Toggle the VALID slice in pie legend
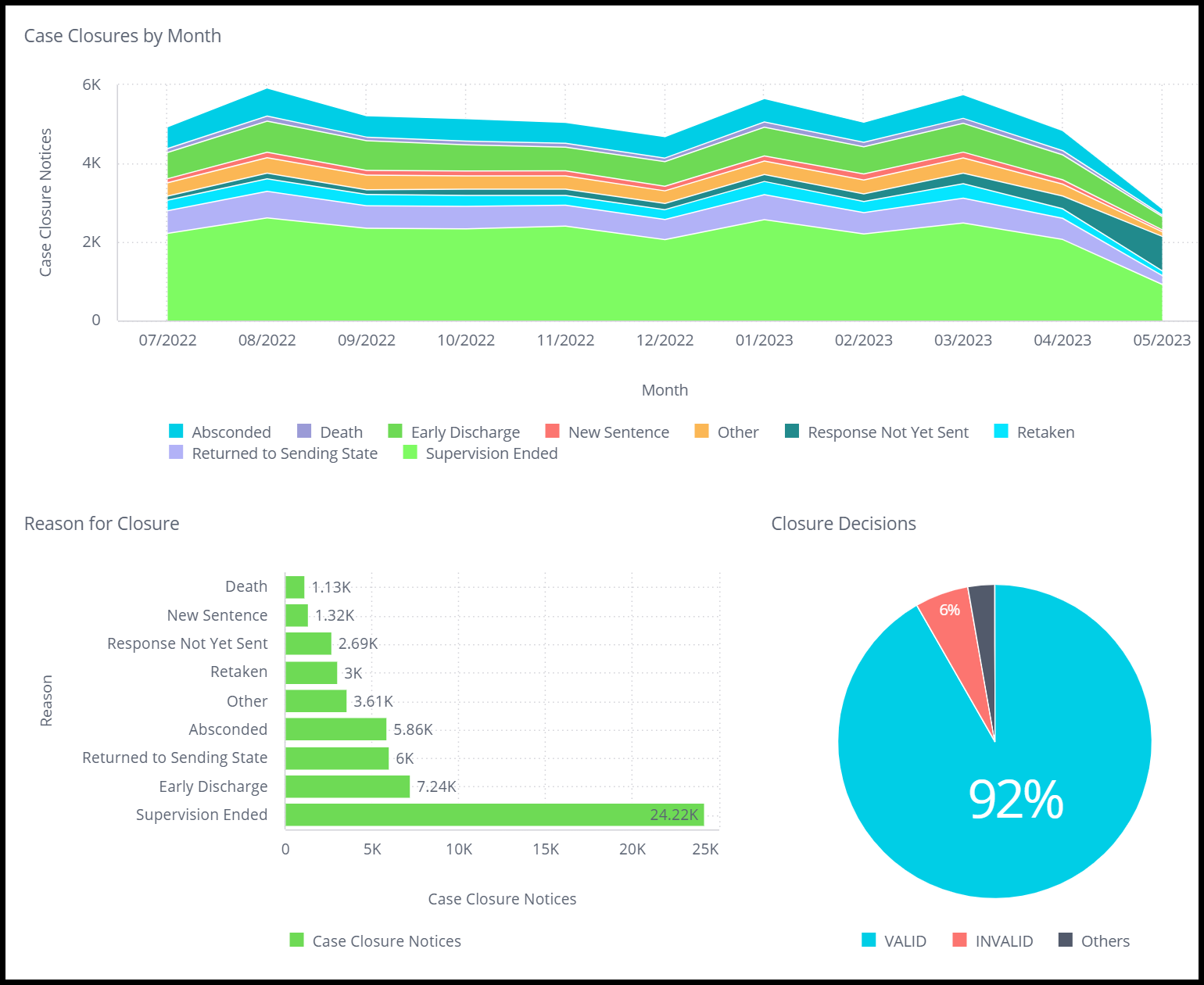 click(x=867, y=940)
